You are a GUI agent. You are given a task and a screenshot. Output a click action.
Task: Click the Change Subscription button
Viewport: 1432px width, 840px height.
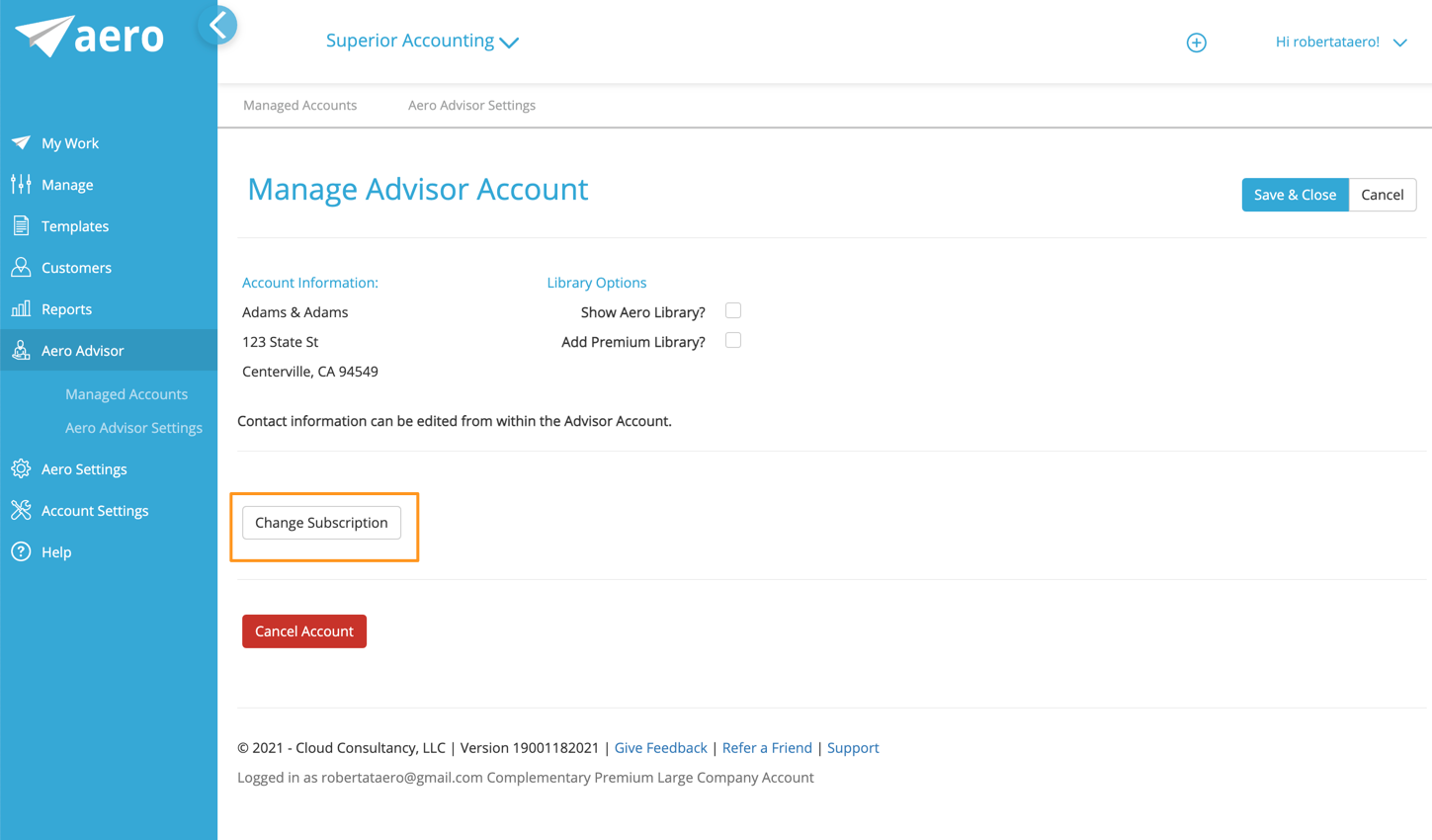pos(321,523)
